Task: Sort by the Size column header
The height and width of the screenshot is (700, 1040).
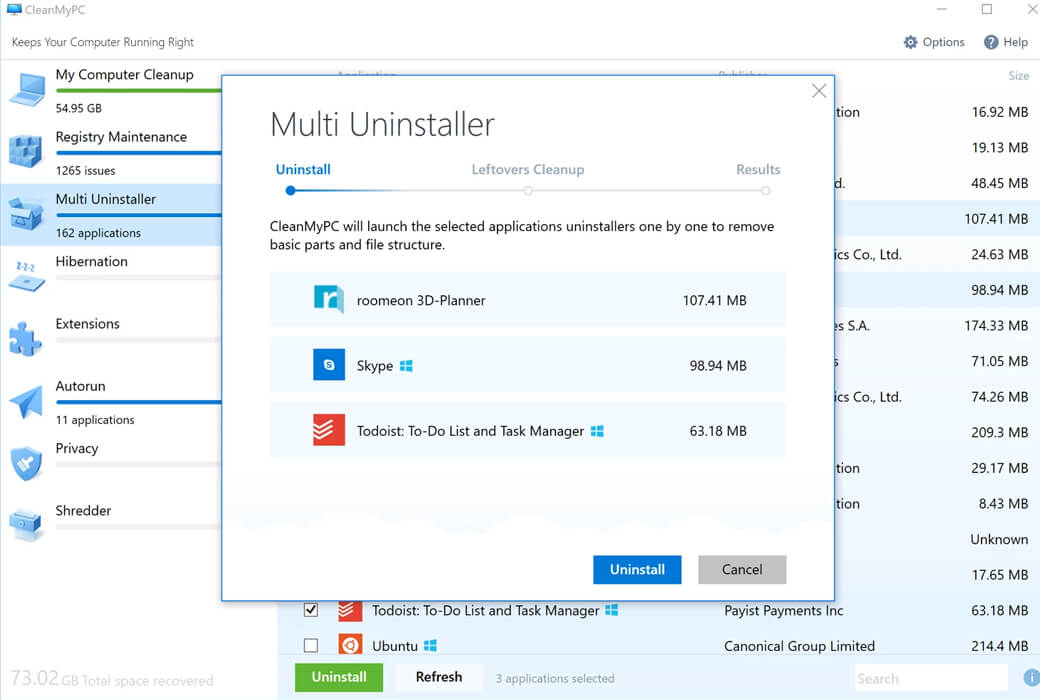Action: (1019, 76)
